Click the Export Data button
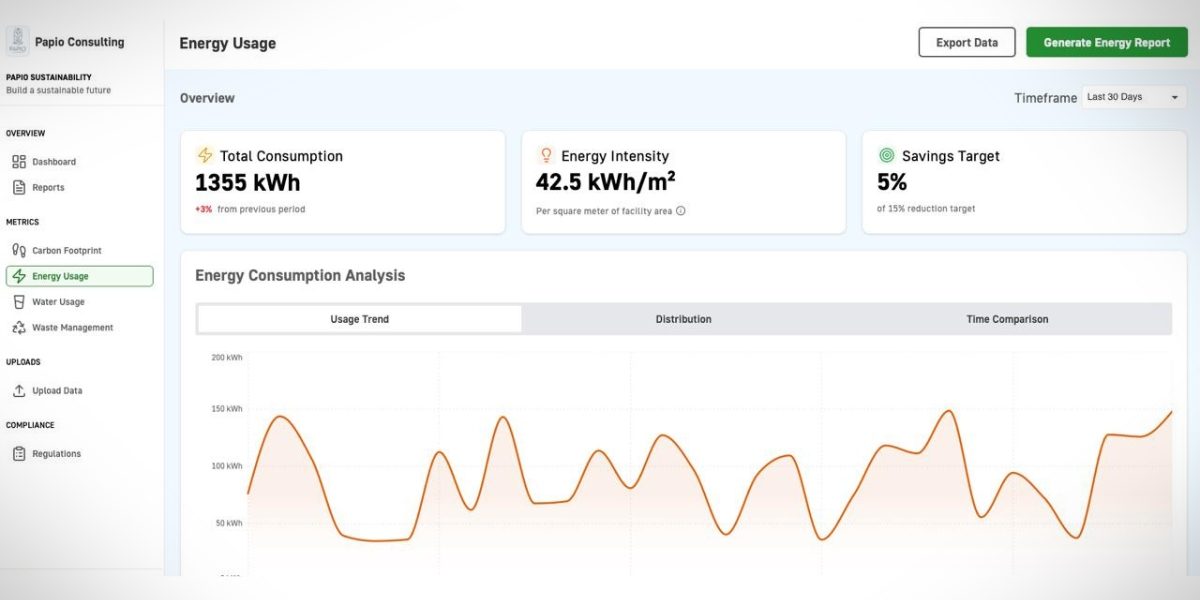Viewport: 1200px width, 600px height. (966, 42)
